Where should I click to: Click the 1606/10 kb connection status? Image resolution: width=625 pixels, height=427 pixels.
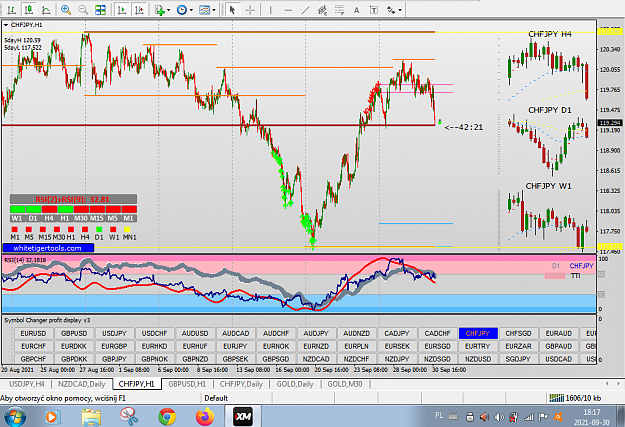tap(576, 398)
